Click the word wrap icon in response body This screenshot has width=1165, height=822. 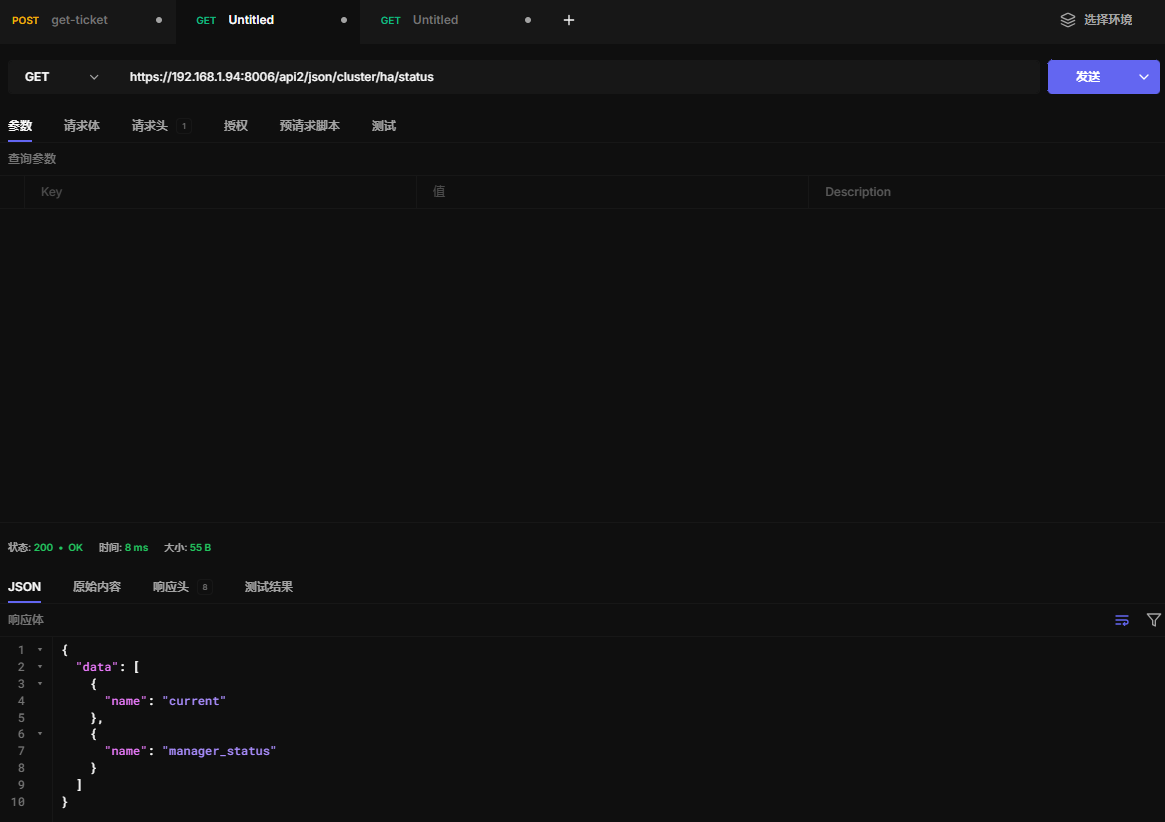1122,620
